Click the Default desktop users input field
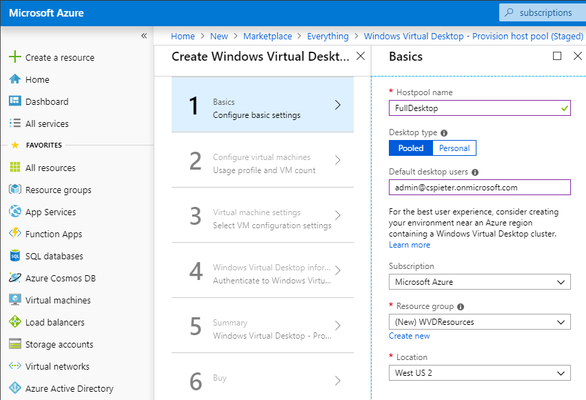The height and width of the screenshot is (400, 586). 479,187
